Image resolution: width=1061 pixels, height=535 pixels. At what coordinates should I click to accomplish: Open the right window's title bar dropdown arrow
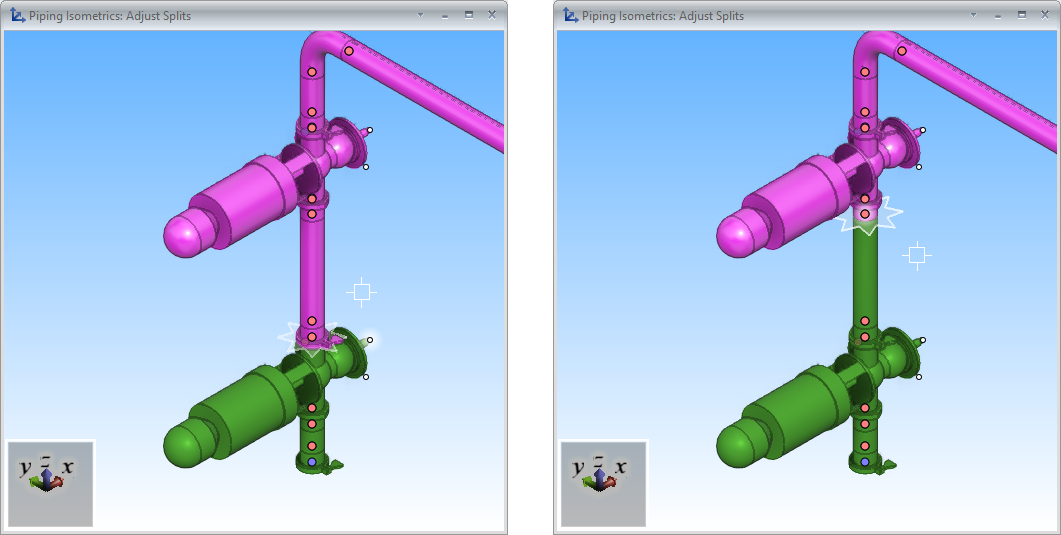(973, 15)
